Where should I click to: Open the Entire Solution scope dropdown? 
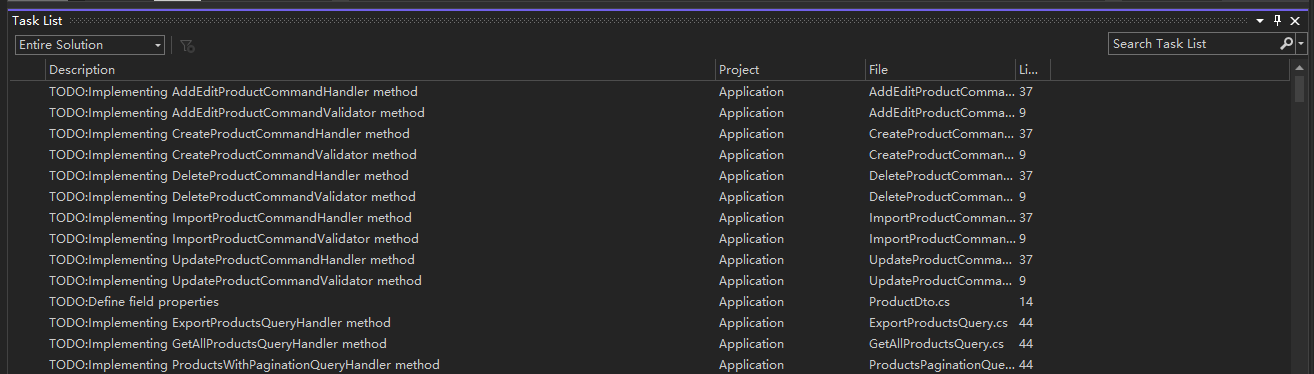pyautogui.click(x=89, y=45)
